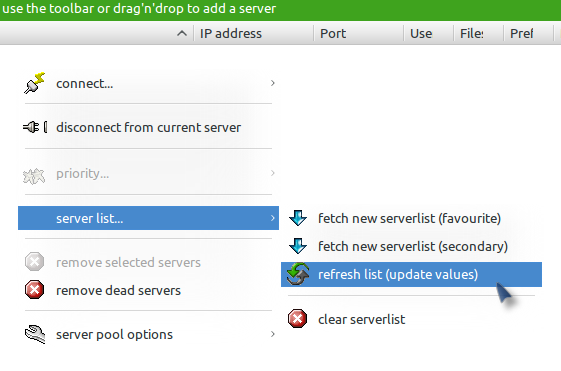Expand the priority submenu chevron
The image size is (561, 371).
coord(273,173)
